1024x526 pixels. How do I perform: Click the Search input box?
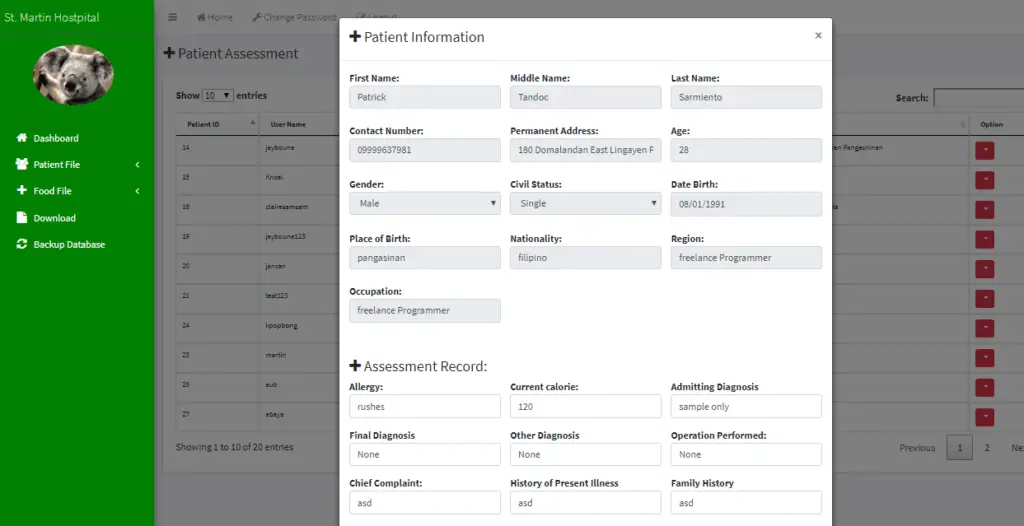(978, 97)
